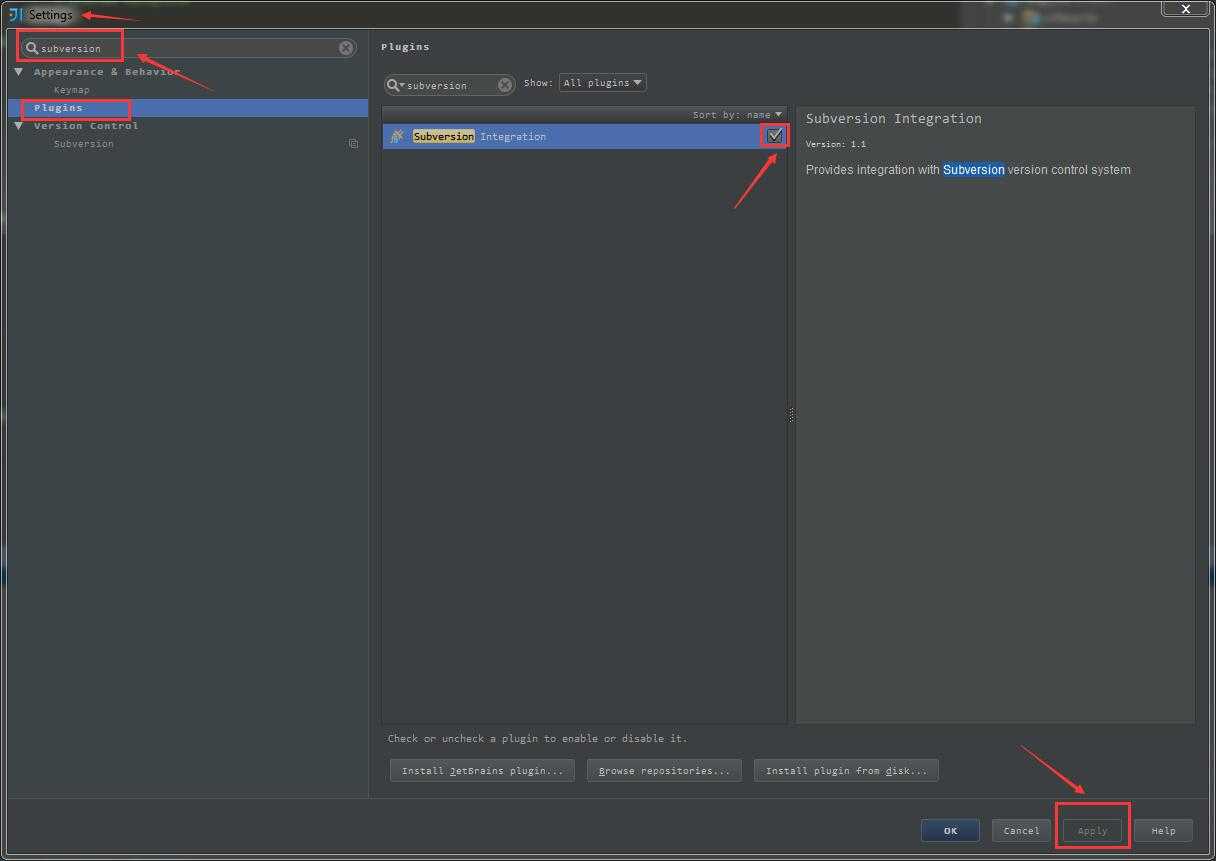The height and width of the screenshot is (861, 1216).
Task: Select Subversion under Version Control
Action: click(84, 144)
